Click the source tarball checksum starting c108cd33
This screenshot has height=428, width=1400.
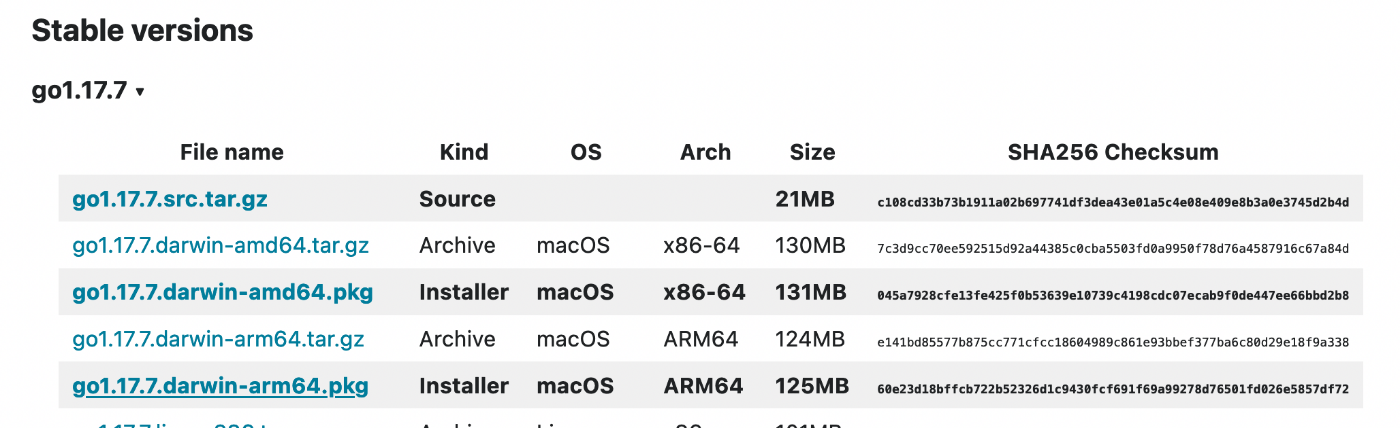point(1113,202)
